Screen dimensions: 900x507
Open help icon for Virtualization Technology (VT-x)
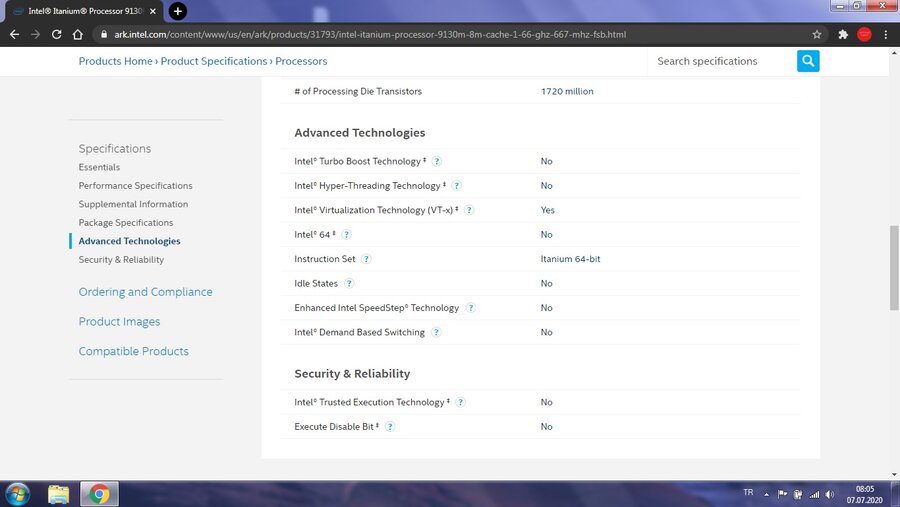click(469, 210)
